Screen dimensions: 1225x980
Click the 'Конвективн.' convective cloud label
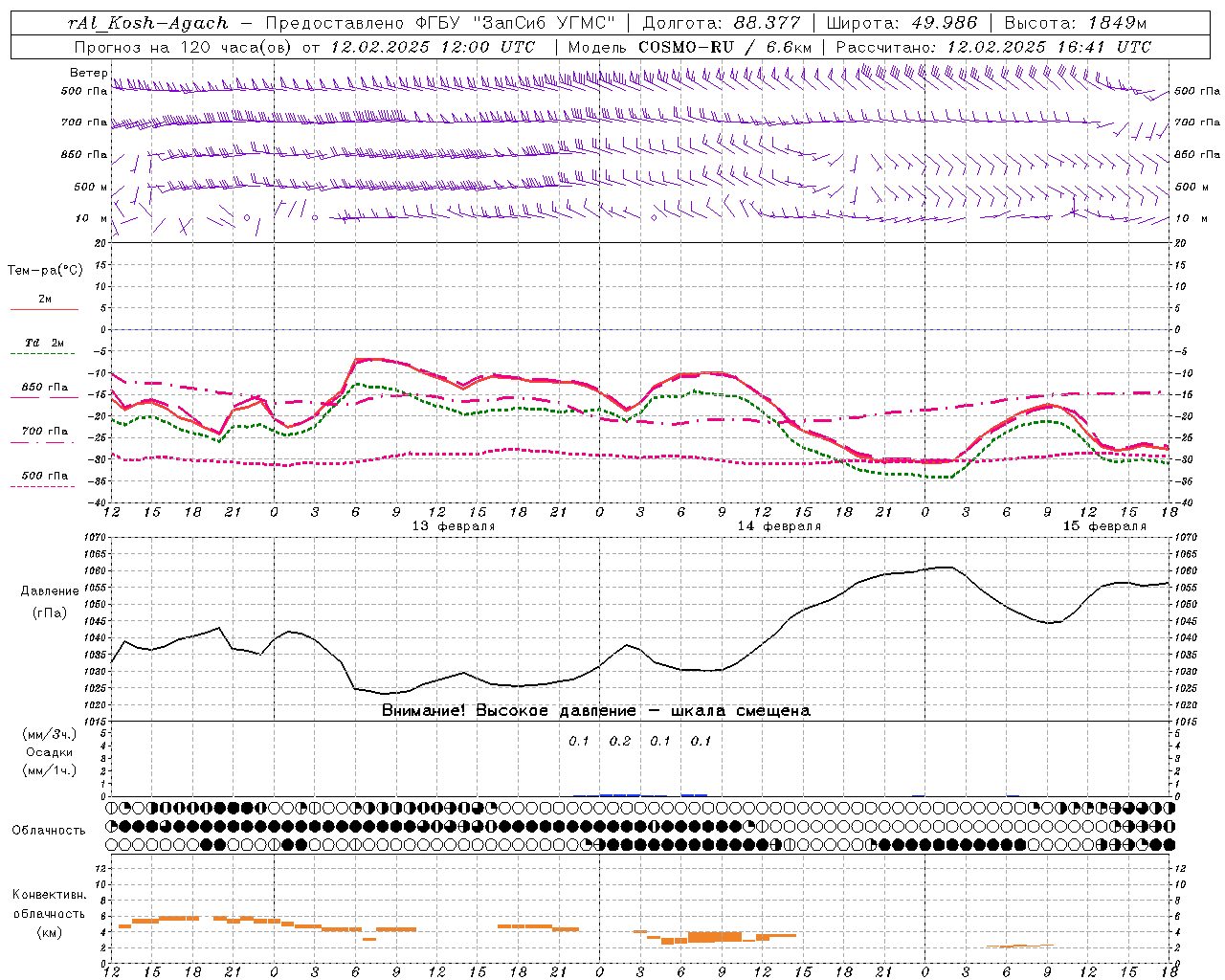click(x=50, y=895)
